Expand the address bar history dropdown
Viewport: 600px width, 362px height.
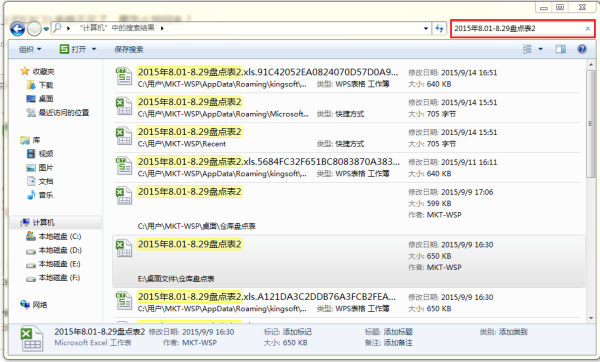click(x=426, y=28)
